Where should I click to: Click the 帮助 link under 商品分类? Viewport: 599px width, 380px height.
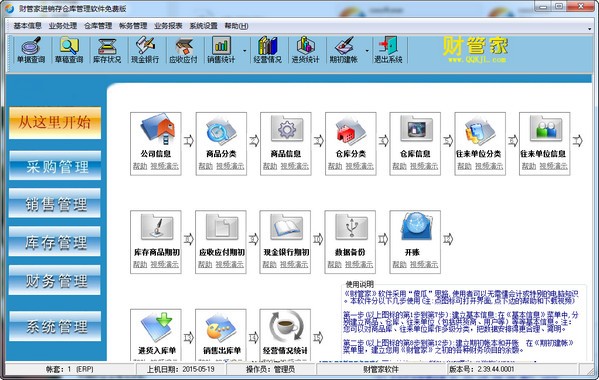click(x=205, y=166)
